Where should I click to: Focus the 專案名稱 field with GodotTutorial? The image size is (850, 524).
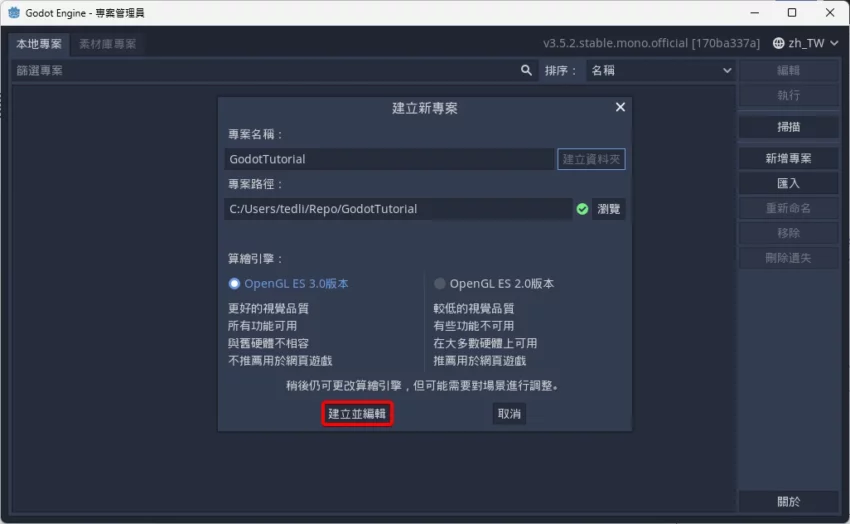(389, 159)
